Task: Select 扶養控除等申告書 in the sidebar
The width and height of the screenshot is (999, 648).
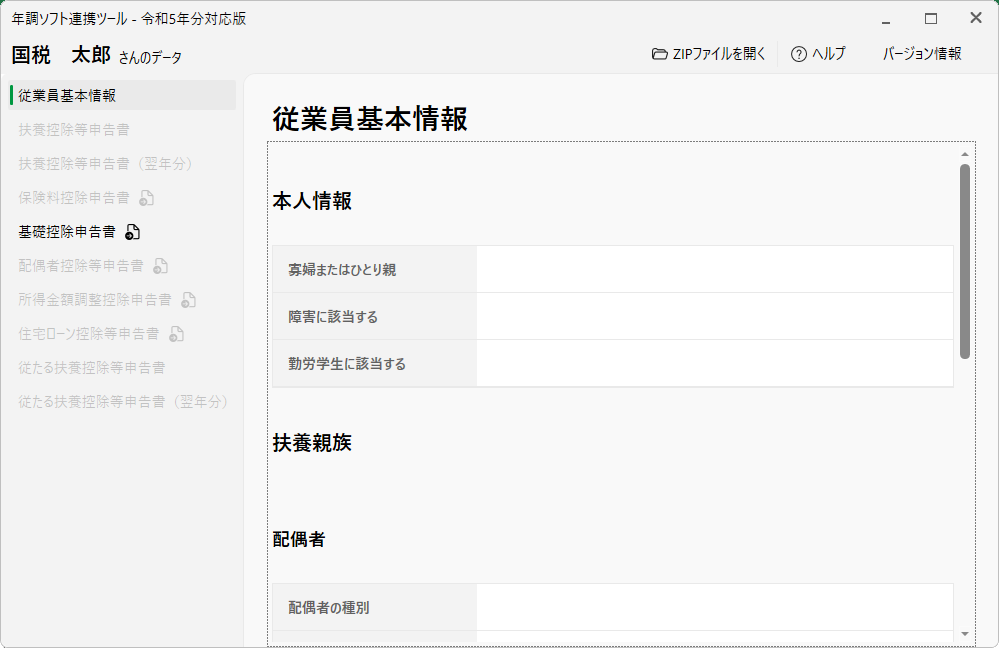Action: 74,130
